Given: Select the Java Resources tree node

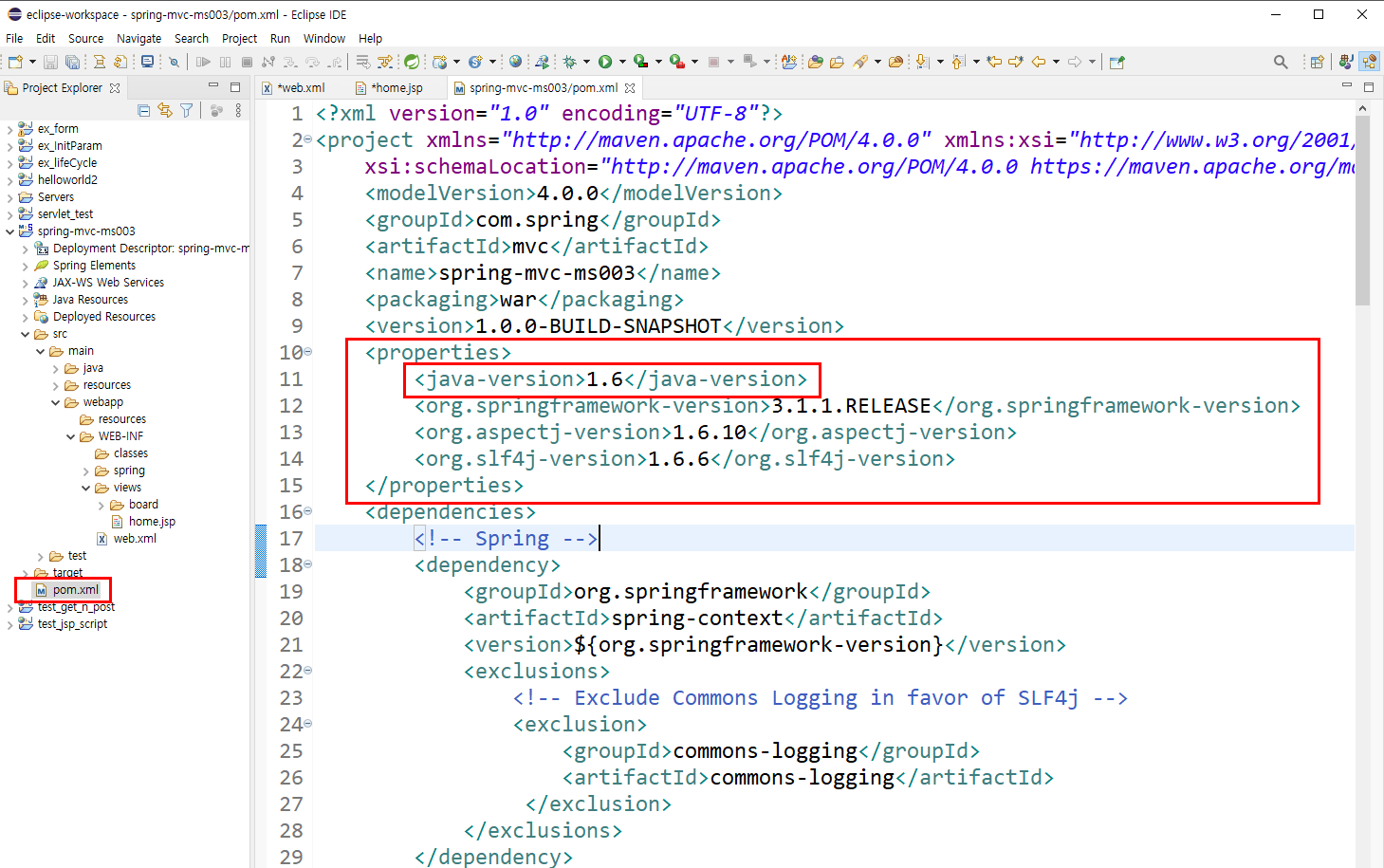Looking at the screenshot, I should [x=90, y=300].
